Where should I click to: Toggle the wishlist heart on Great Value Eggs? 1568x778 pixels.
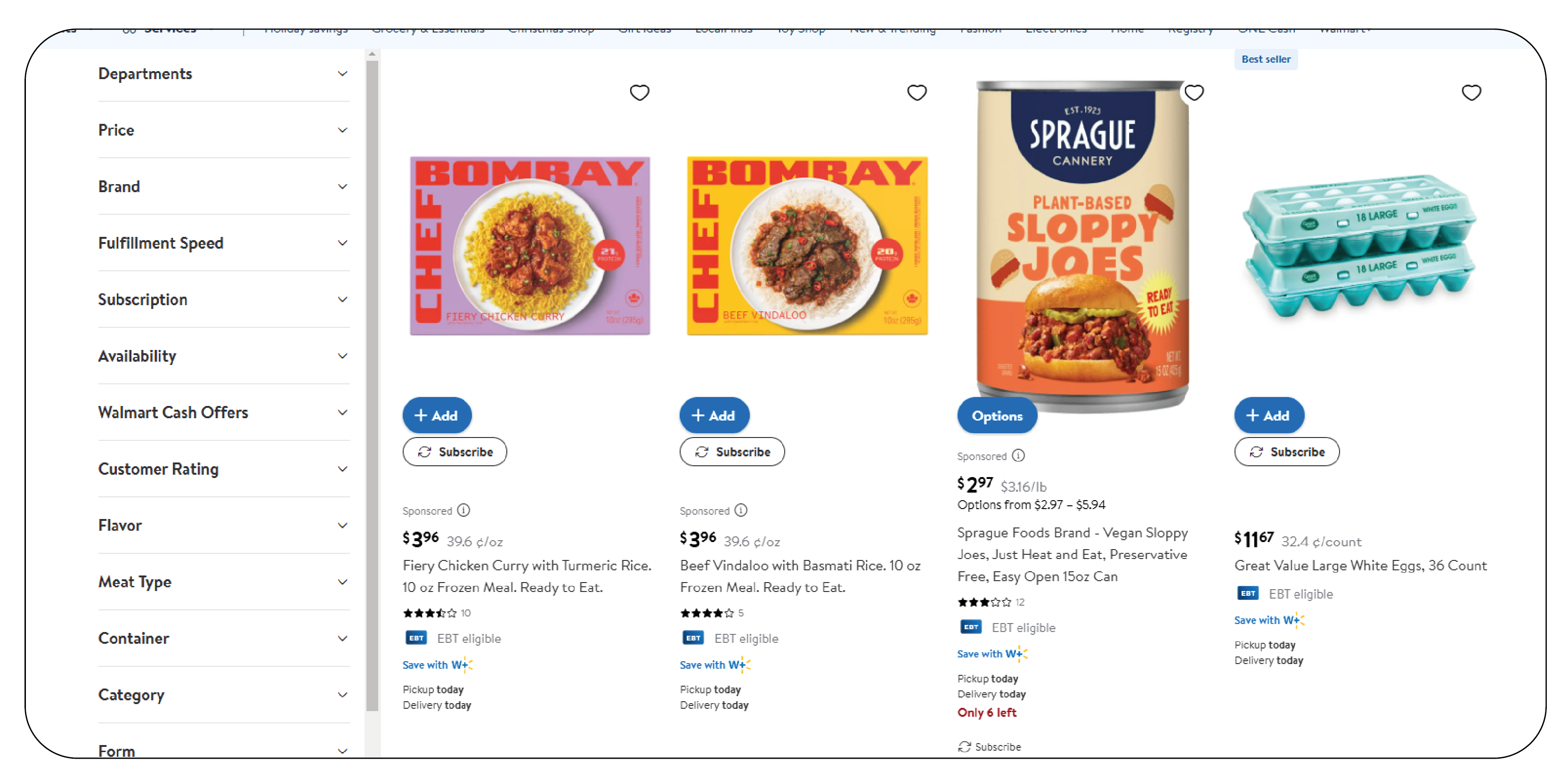tap(1471, 92)
